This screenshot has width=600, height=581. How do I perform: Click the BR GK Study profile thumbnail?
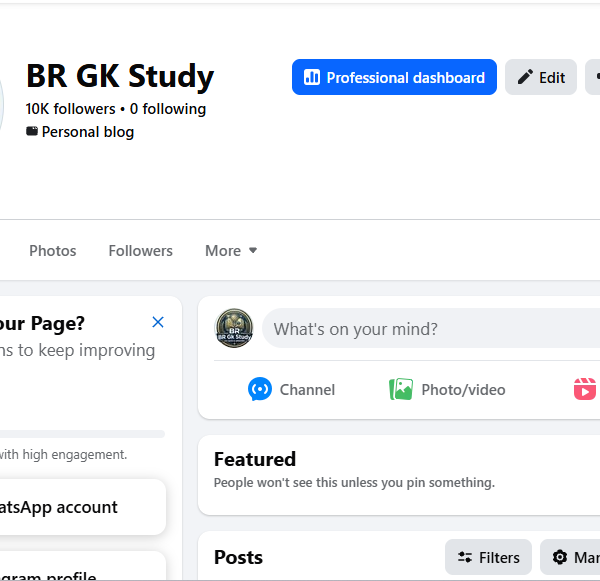[x=234, y=328]
